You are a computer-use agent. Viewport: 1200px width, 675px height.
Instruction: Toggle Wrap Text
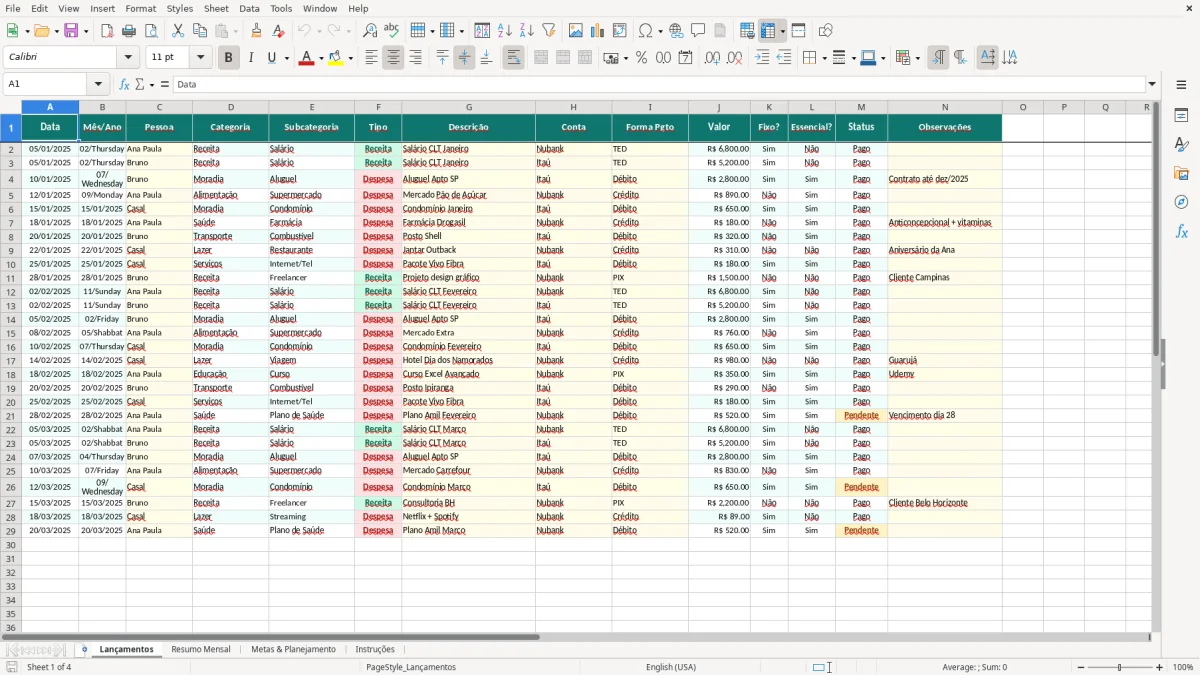pyautogui.click(x=513, y=58)
